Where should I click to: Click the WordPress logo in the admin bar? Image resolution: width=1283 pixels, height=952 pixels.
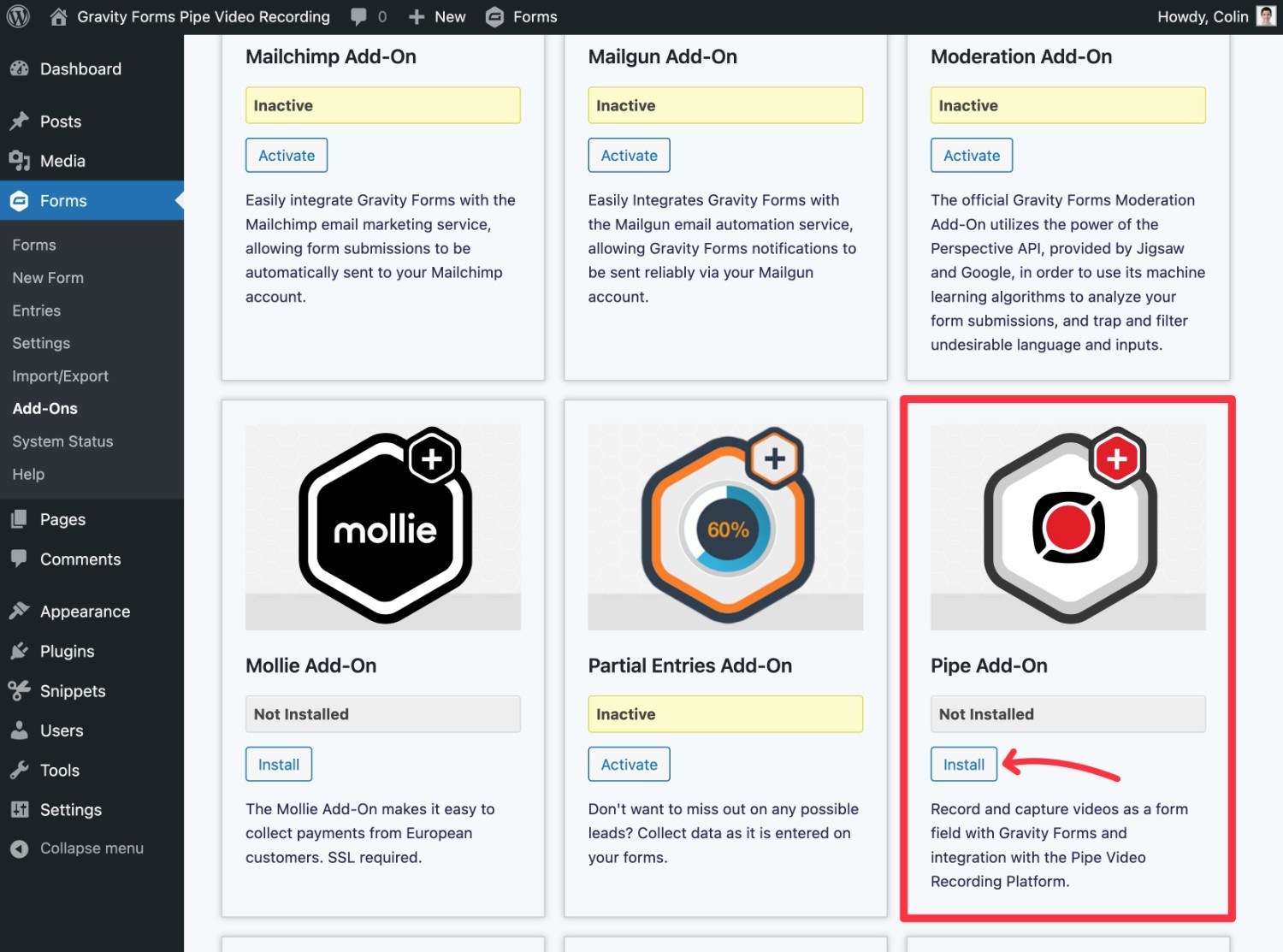(x=18, y=16)
